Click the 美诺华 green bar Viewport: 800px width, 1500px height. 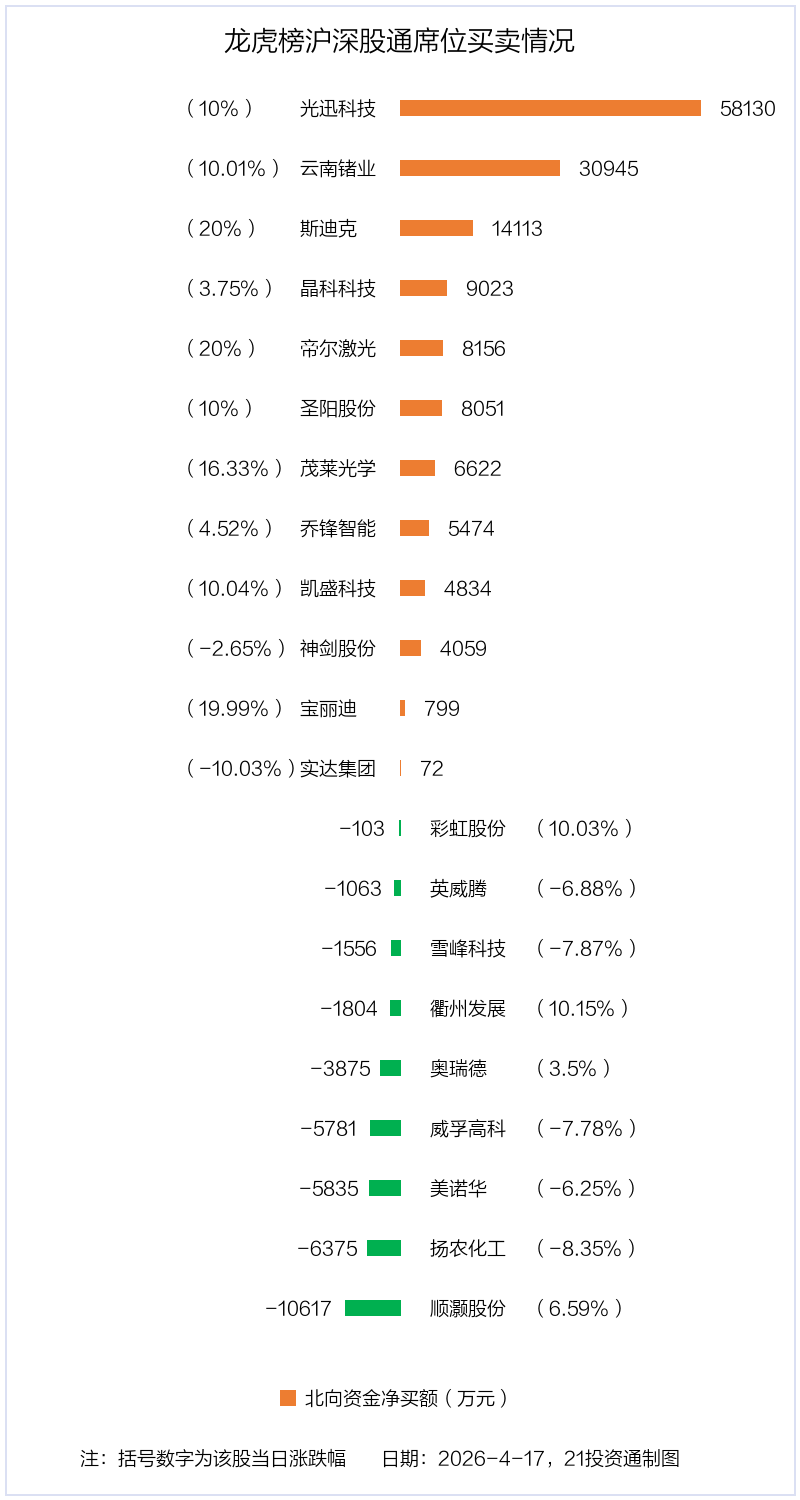(385, 1188)
